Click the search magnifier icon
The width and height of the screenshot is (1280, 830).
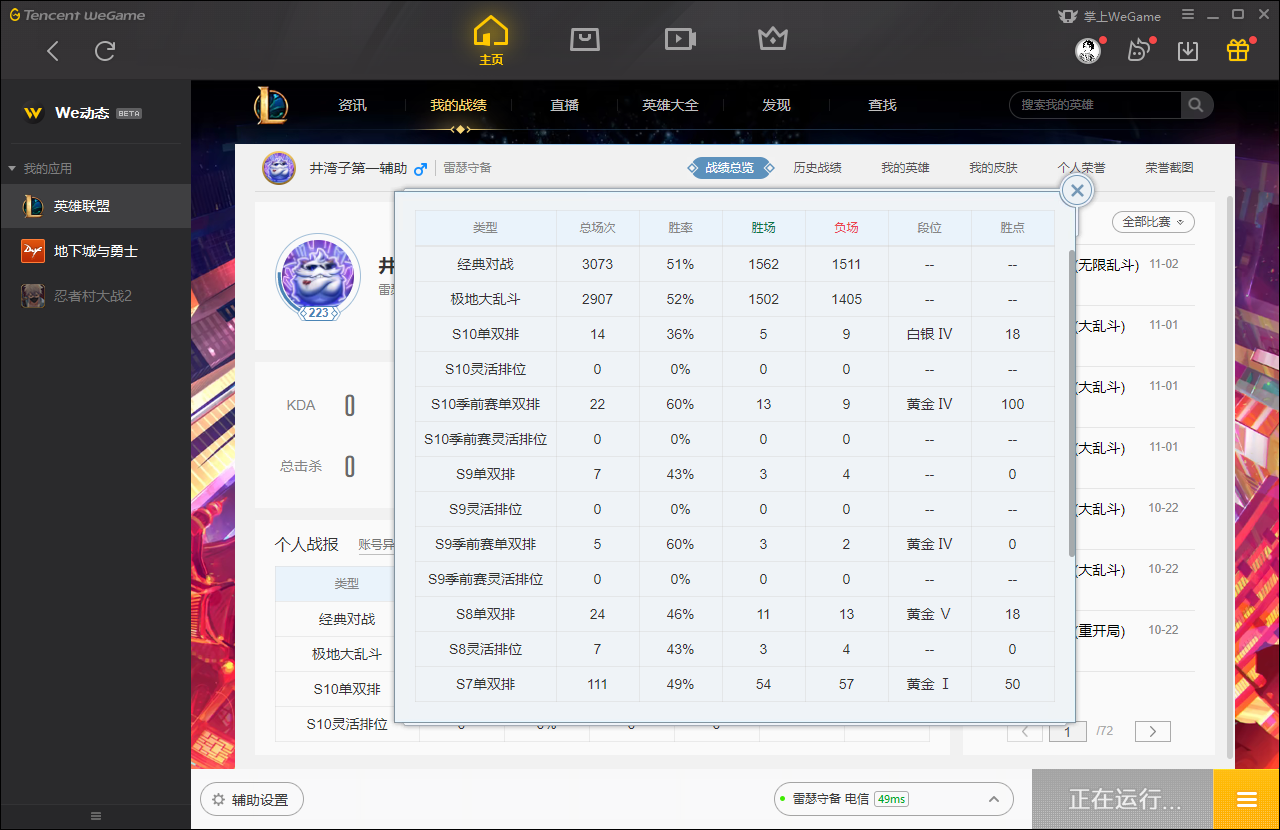tap(1196, 104)
